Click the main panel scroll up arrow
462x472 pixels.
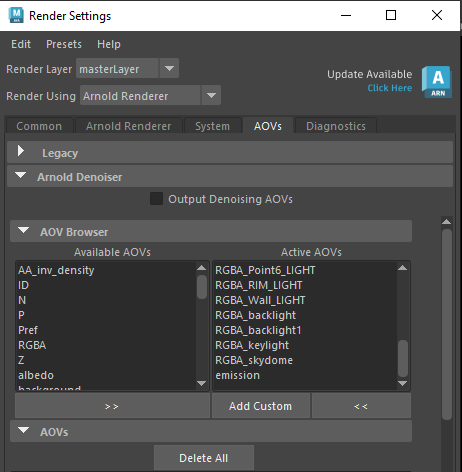pyautogui.click(x=446, y=222)
